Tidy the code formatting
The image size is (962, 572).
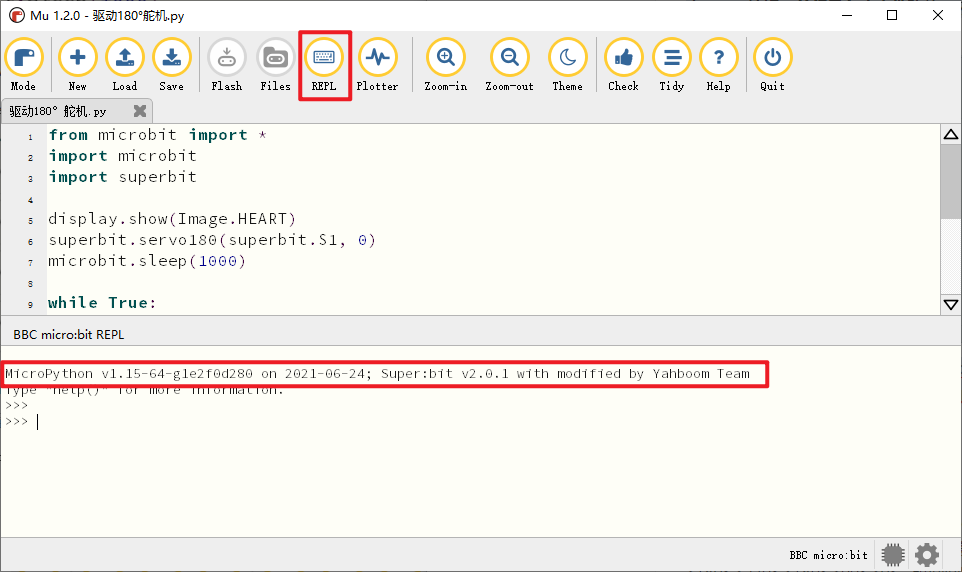point(672,65)
